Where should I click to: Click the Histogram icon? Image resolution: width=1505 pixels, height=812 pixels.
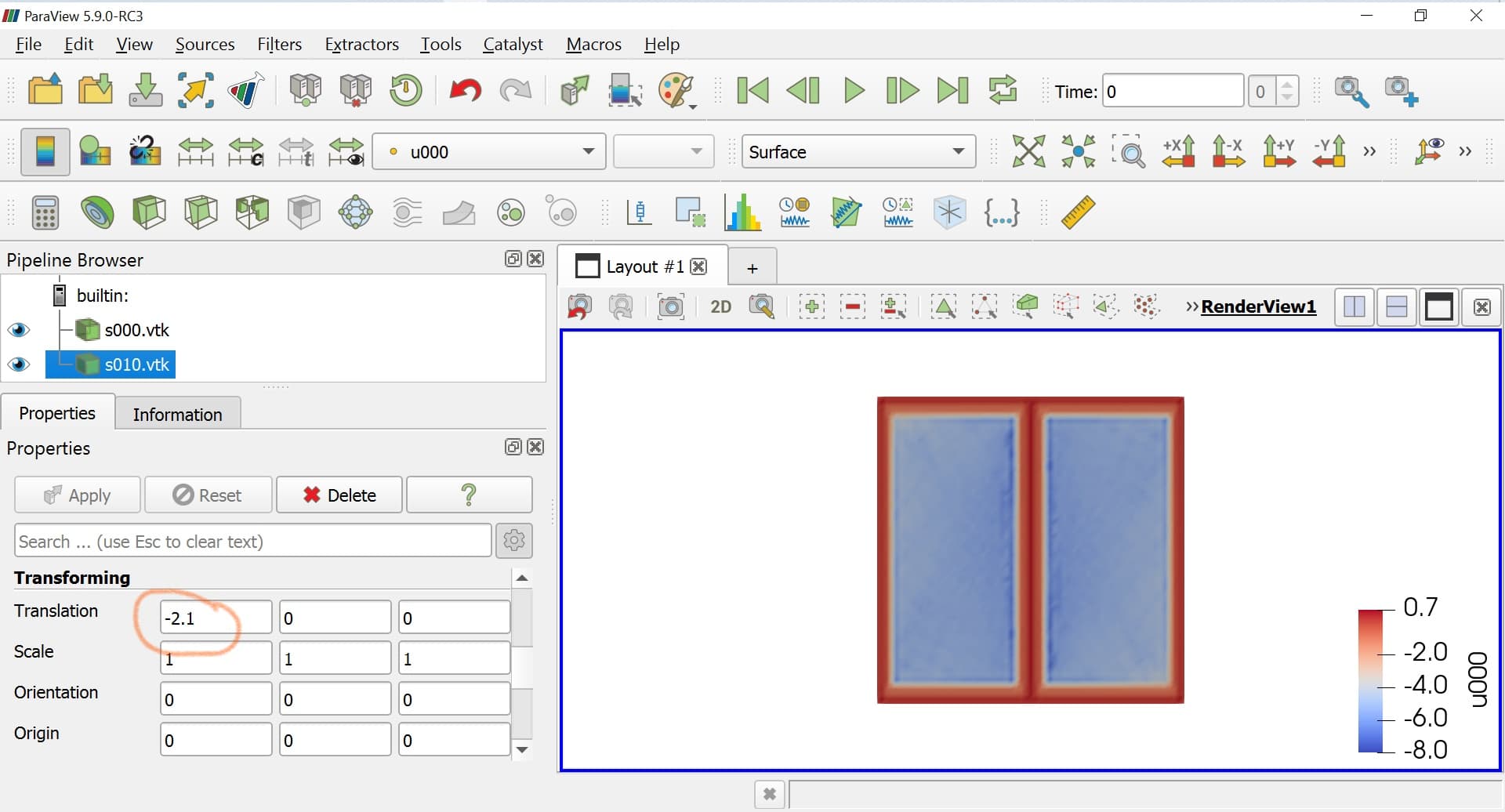742,212
